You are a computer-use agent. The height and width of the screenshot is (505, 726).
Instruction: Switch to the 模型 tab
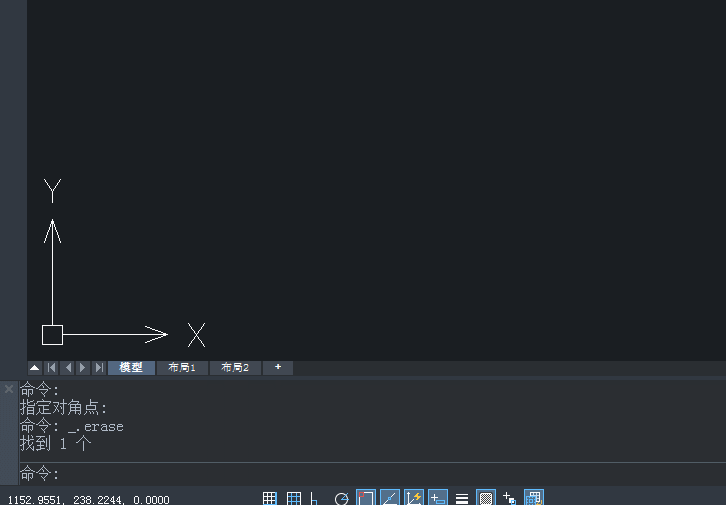pyautogui.click(x=131, y=368)
